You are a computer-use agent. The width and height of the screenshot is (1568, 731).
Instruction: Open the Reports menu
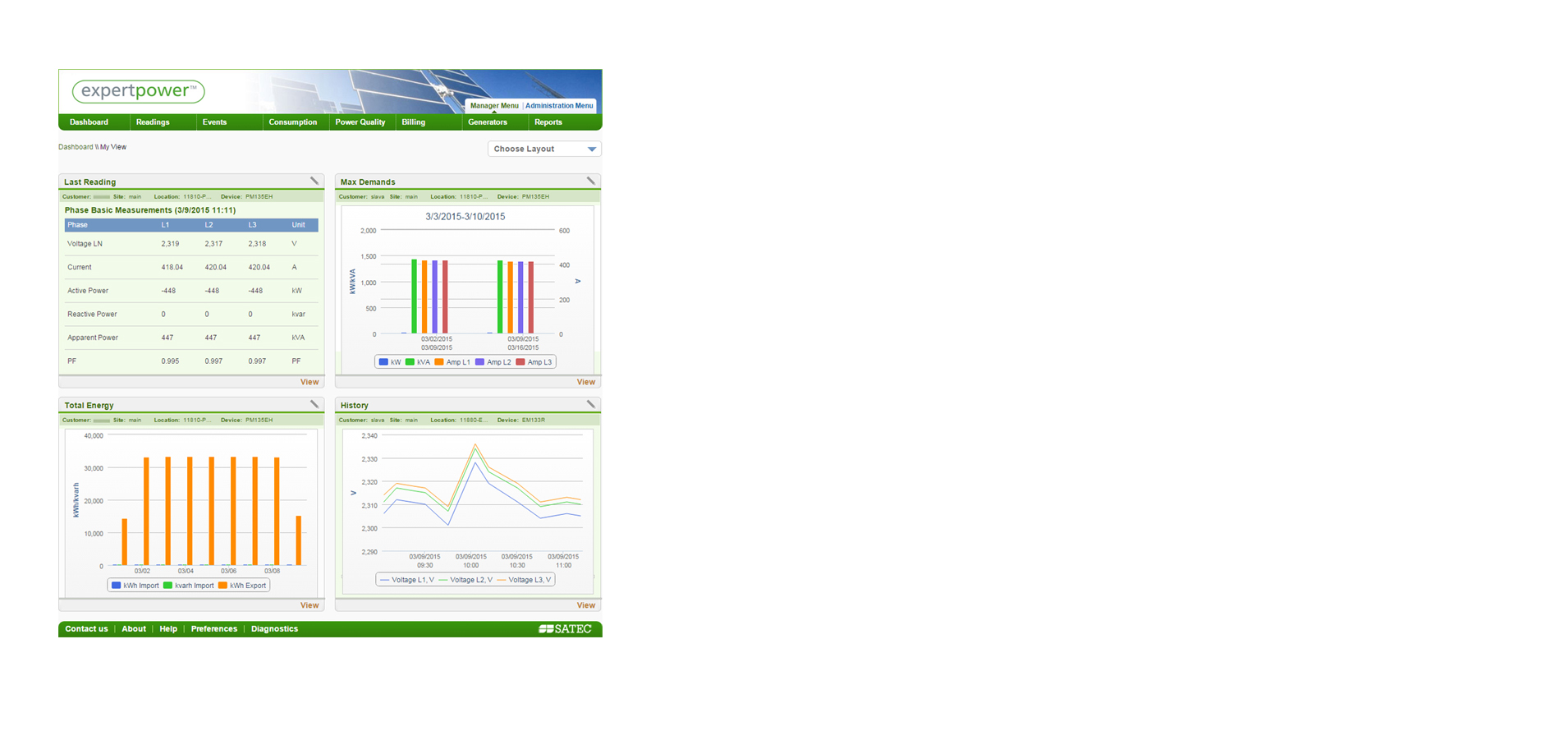[548, 122]
